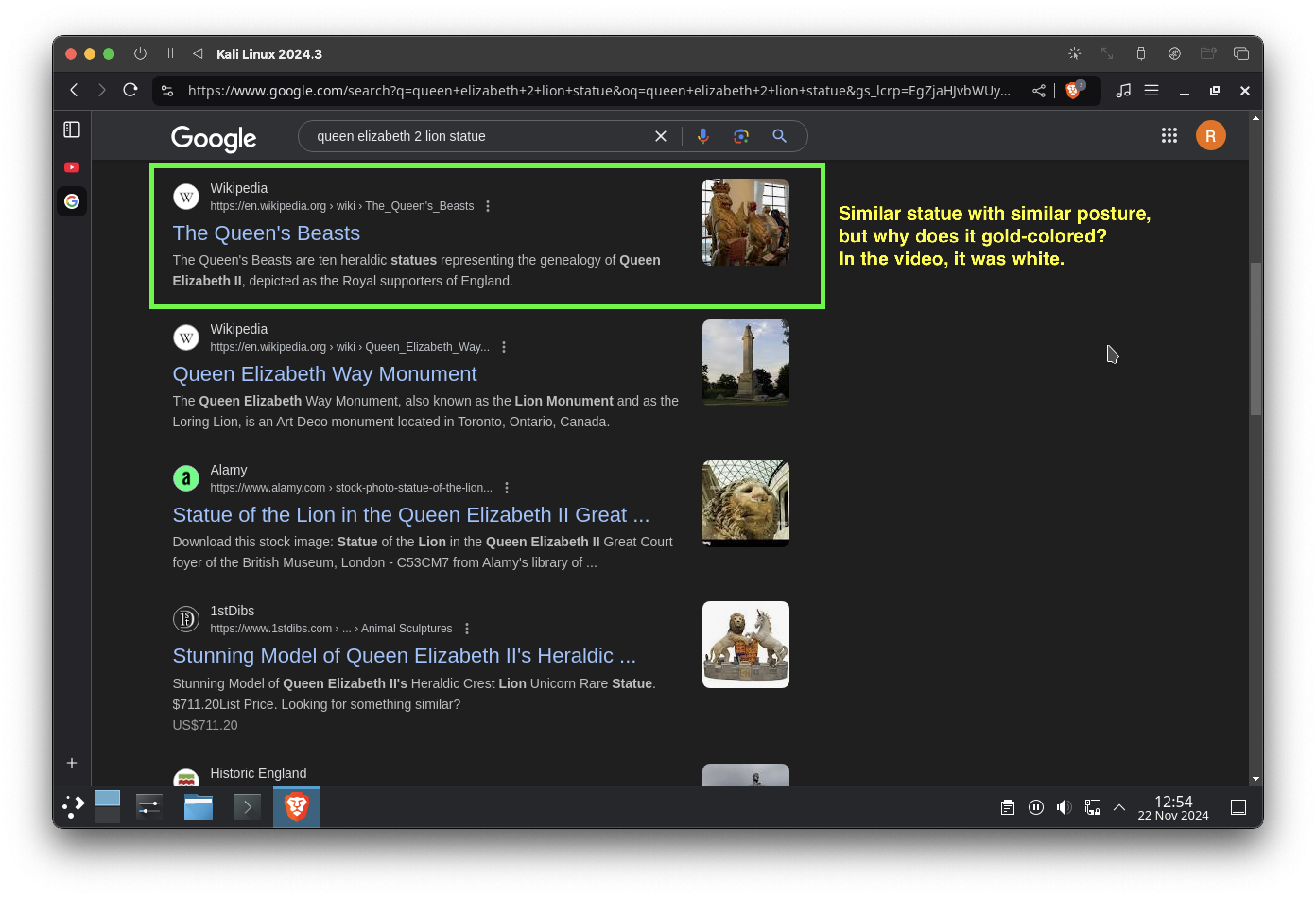Click Wikipedia favicon on The Queen's Beasts result
The image size is (1316, 898).
coord(186,197)
